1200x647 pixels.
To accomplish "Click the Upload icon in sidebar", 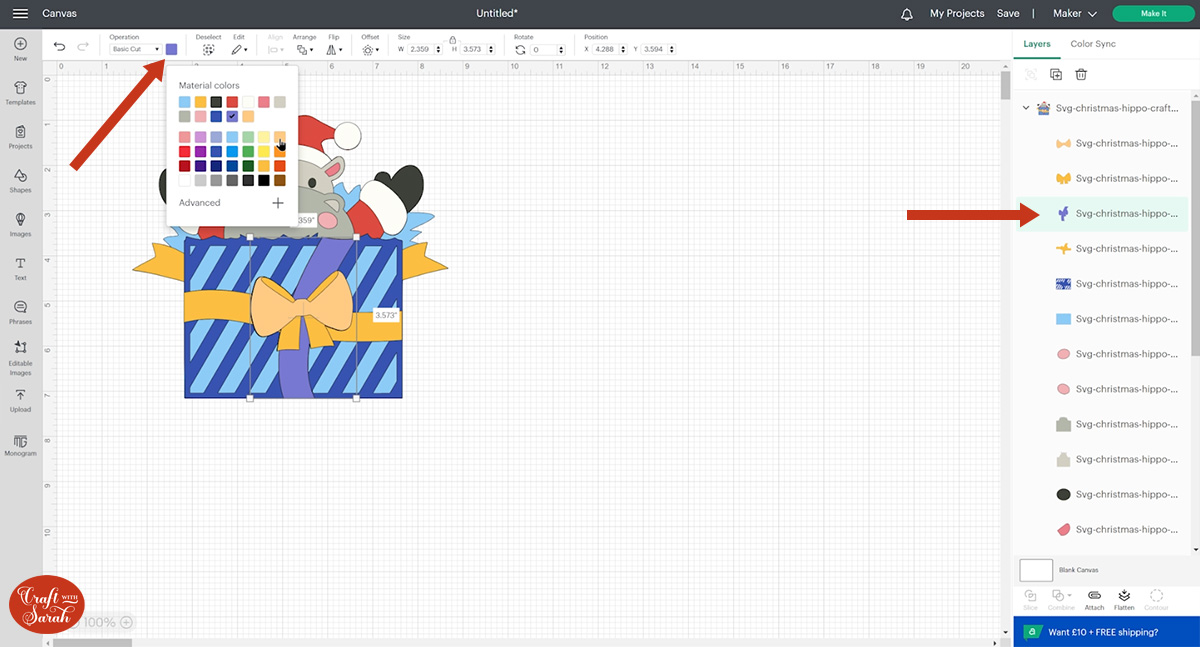I will (20, 399).
